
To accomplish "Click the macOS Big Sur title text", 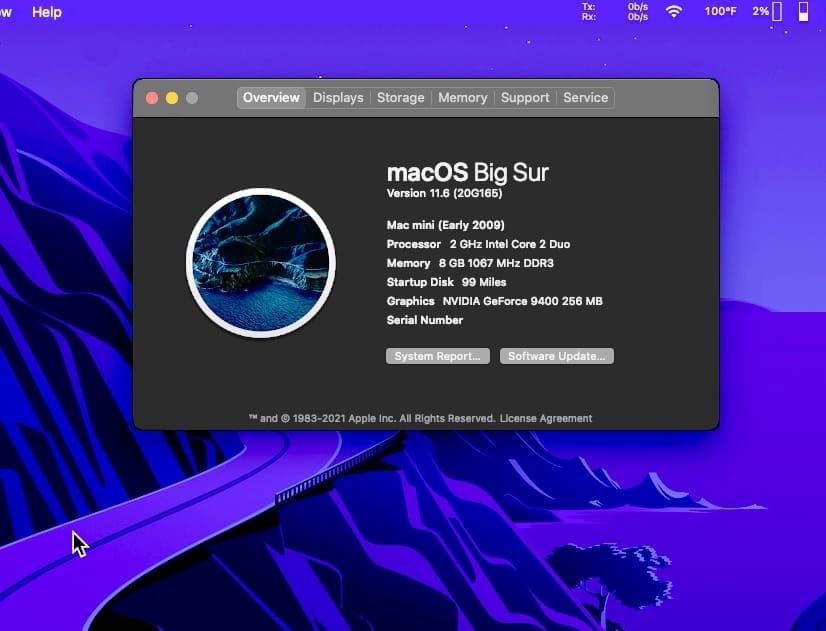I will (x=468, y=173).
